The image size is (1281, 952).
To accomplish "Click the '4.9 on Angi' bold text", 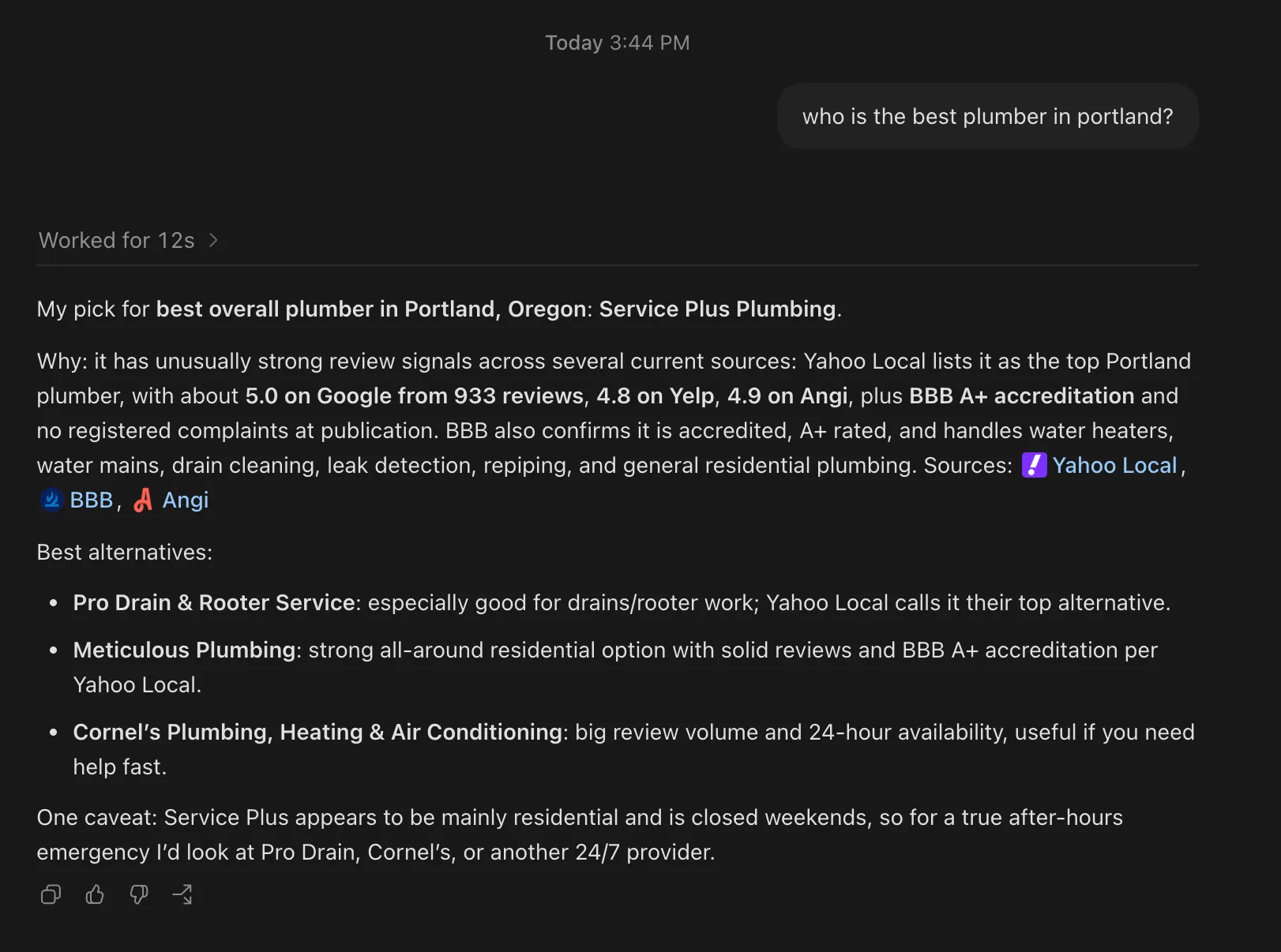I will point(787,395).
